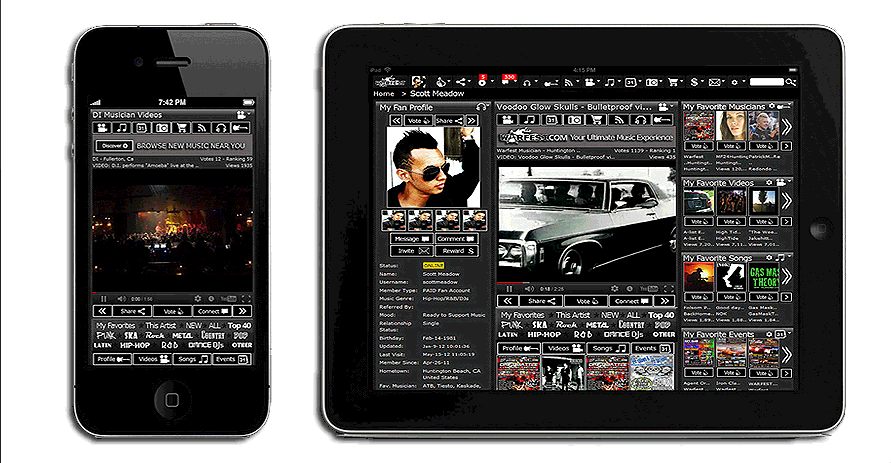Pause the phone video player
This screenshot has height=463, width=891.
click(103, 298)
